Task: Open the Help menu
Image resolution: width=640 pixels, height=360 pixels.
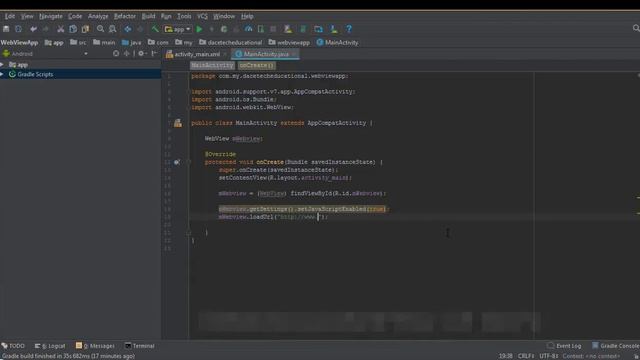Action: tap(247, 16)
